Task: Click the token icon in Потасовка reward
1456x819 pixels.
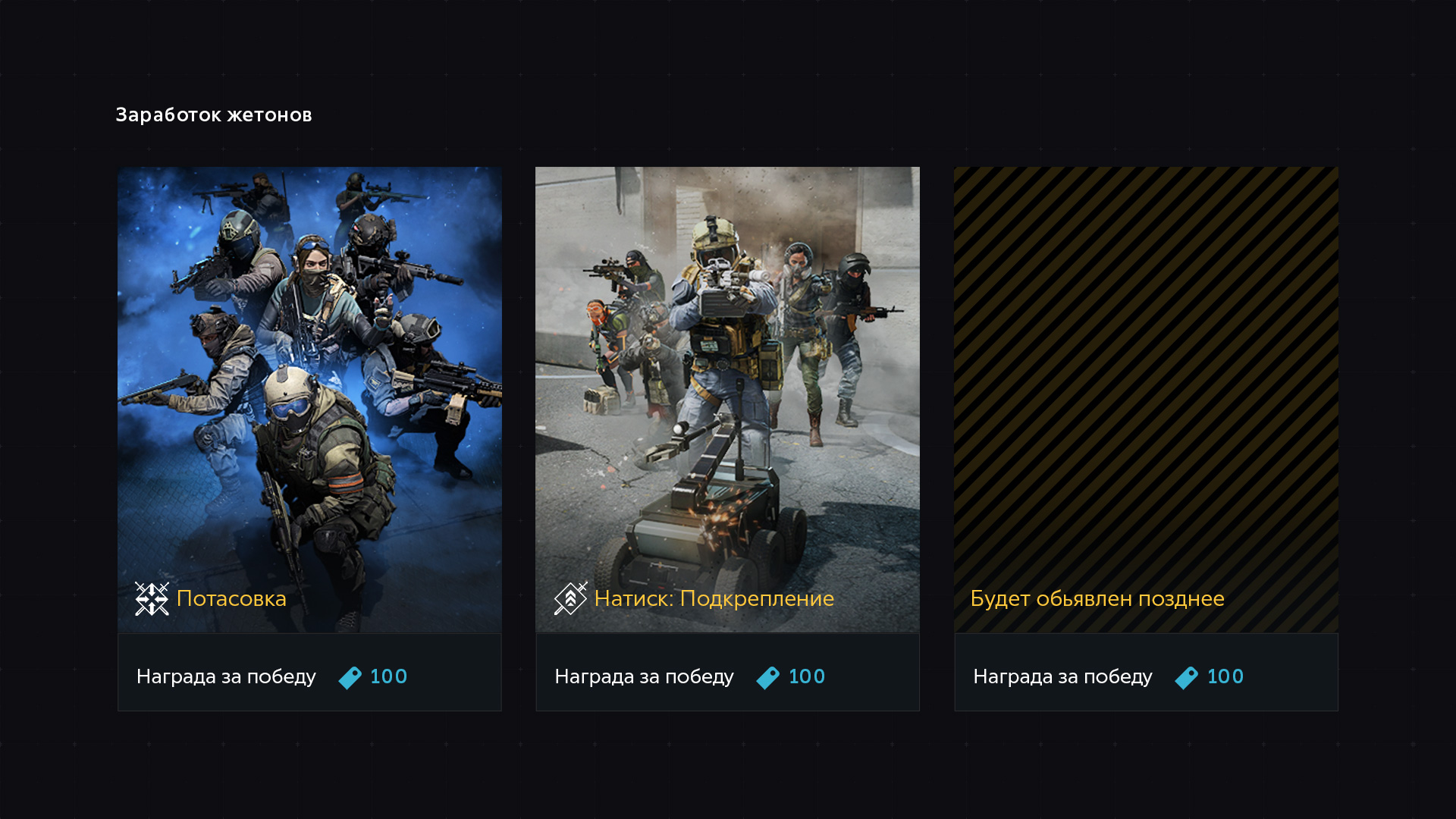Action: tap(350, 677)
